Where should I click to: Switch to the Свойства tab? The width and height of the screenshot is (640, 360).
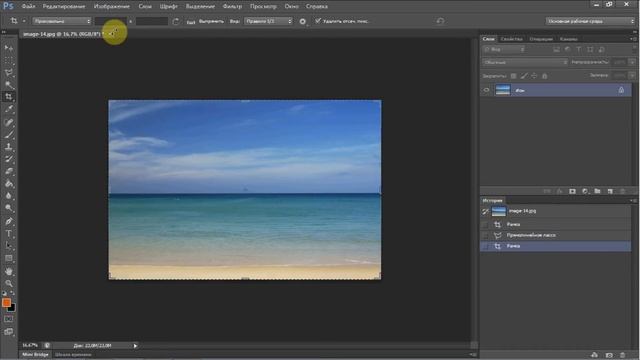click(511, 39)
